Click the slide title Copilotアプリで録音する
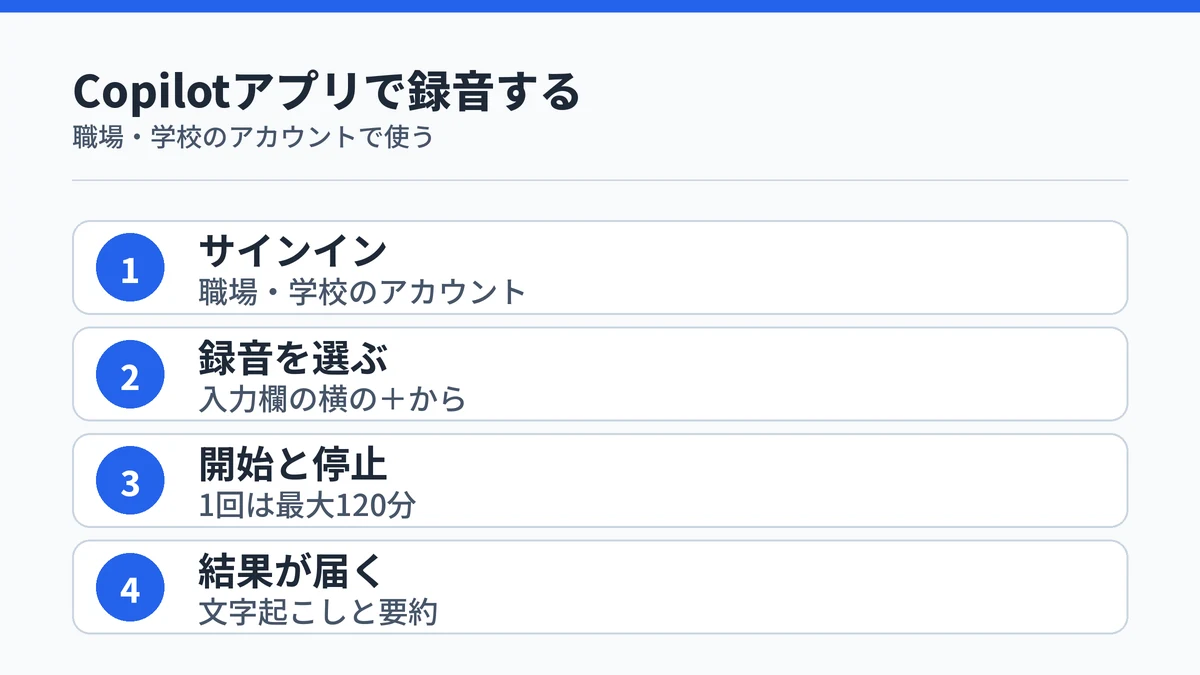The width and height of the screenshot is (1200, 675). tap(327, 93)
